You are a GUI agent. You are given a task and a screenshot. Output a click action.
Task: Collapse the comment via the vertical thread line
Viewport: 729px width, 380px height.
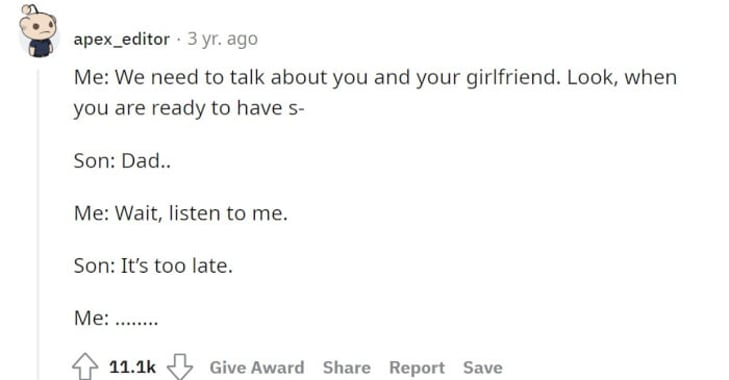coord(38,223)
